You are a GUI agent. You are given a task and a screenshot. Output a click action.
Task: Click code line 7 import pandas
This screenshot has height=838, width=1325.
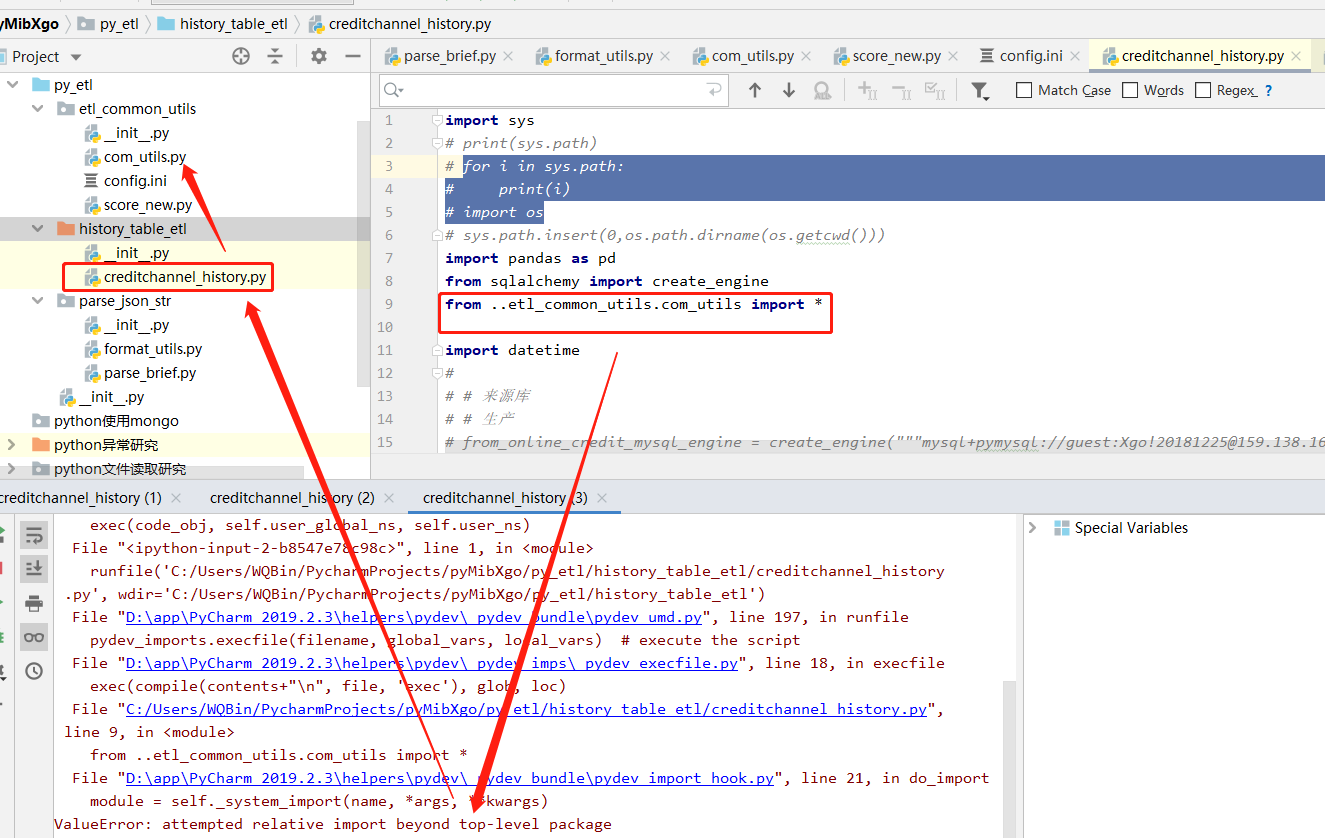pos(530,258)
